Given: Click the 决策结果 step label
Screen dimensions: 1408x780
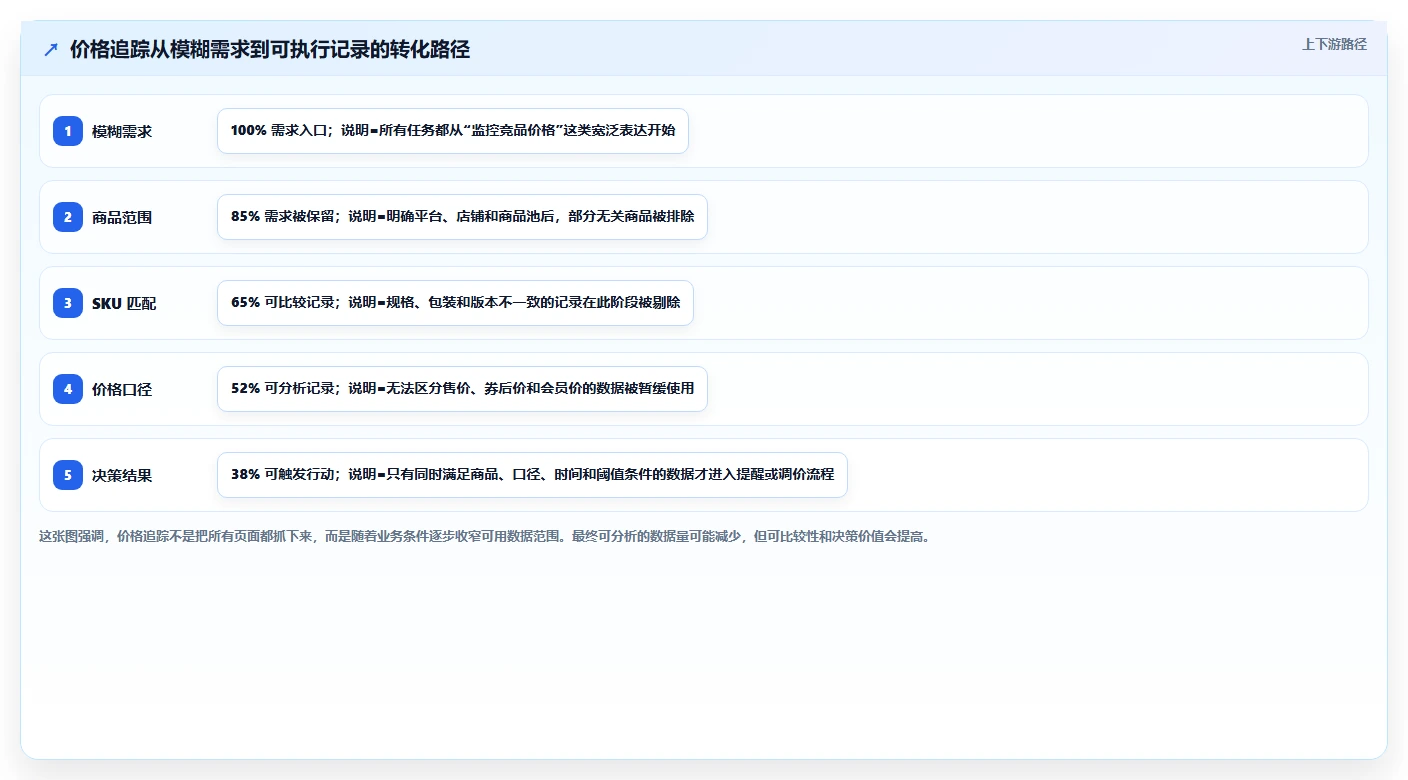Looking at the screenshot, I should pos(122,475).
